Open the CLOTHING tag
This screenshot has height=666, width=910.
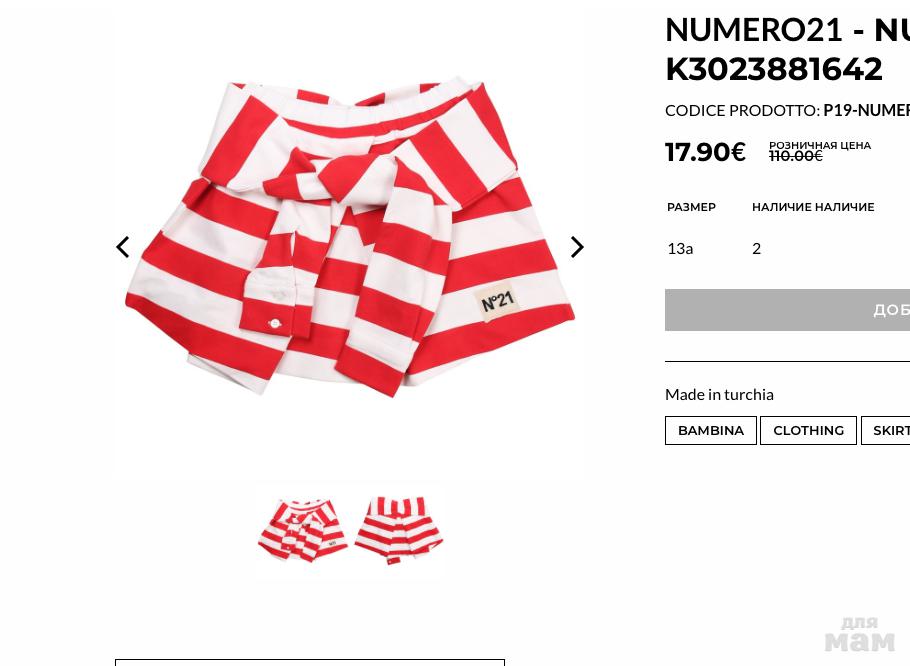pyautogui.click(x=808, y=430)
